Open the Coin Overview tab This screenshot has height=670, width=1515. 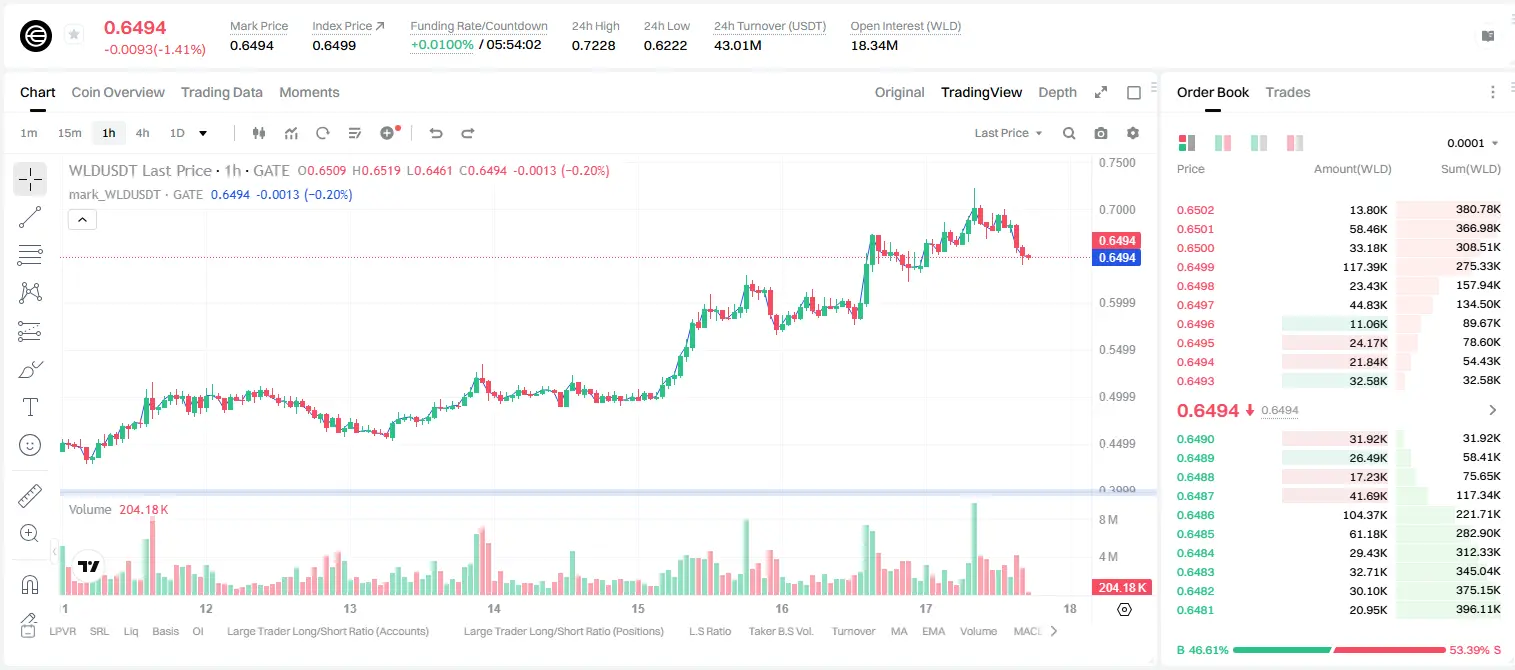[118, 92]
